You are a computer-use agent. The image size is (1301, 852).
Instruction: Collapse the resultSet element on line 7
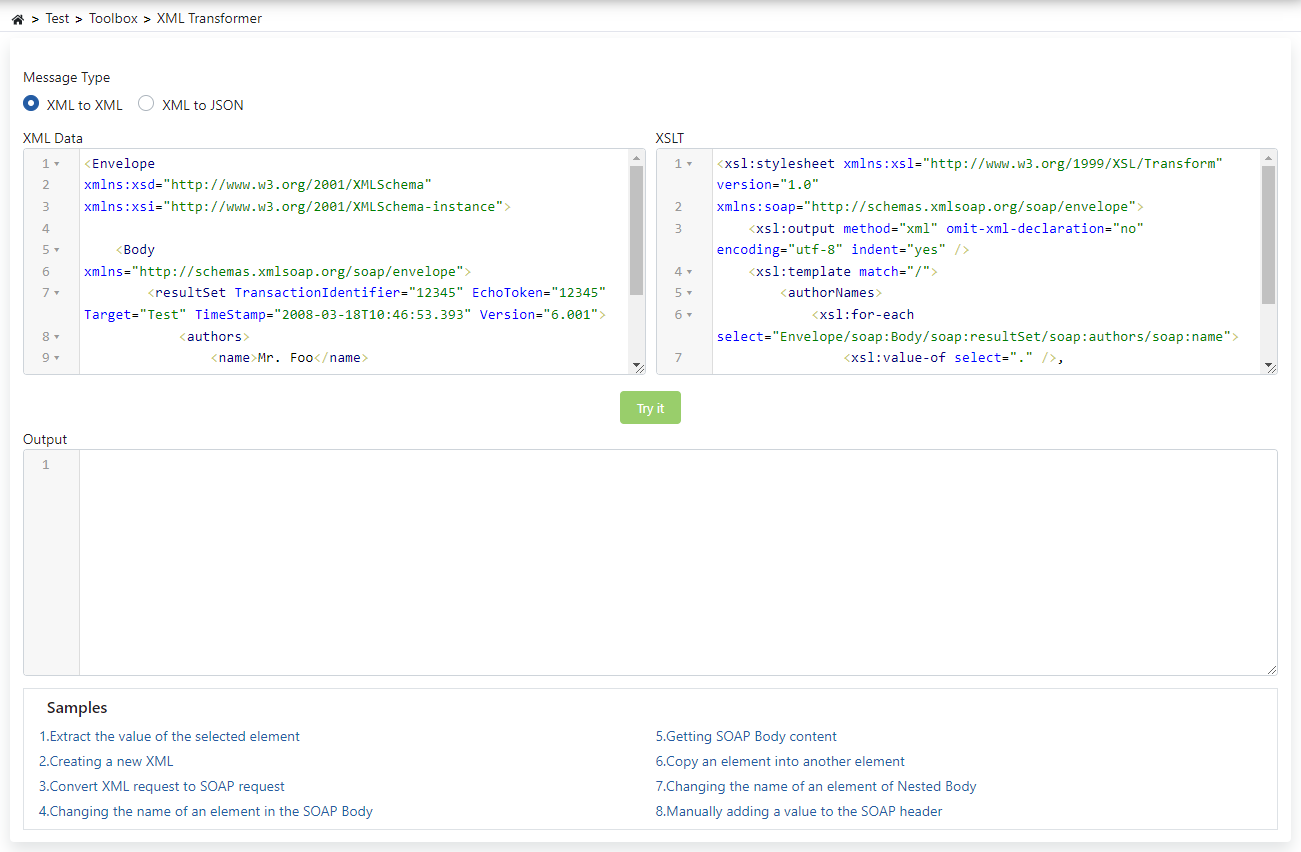(57, 292)
